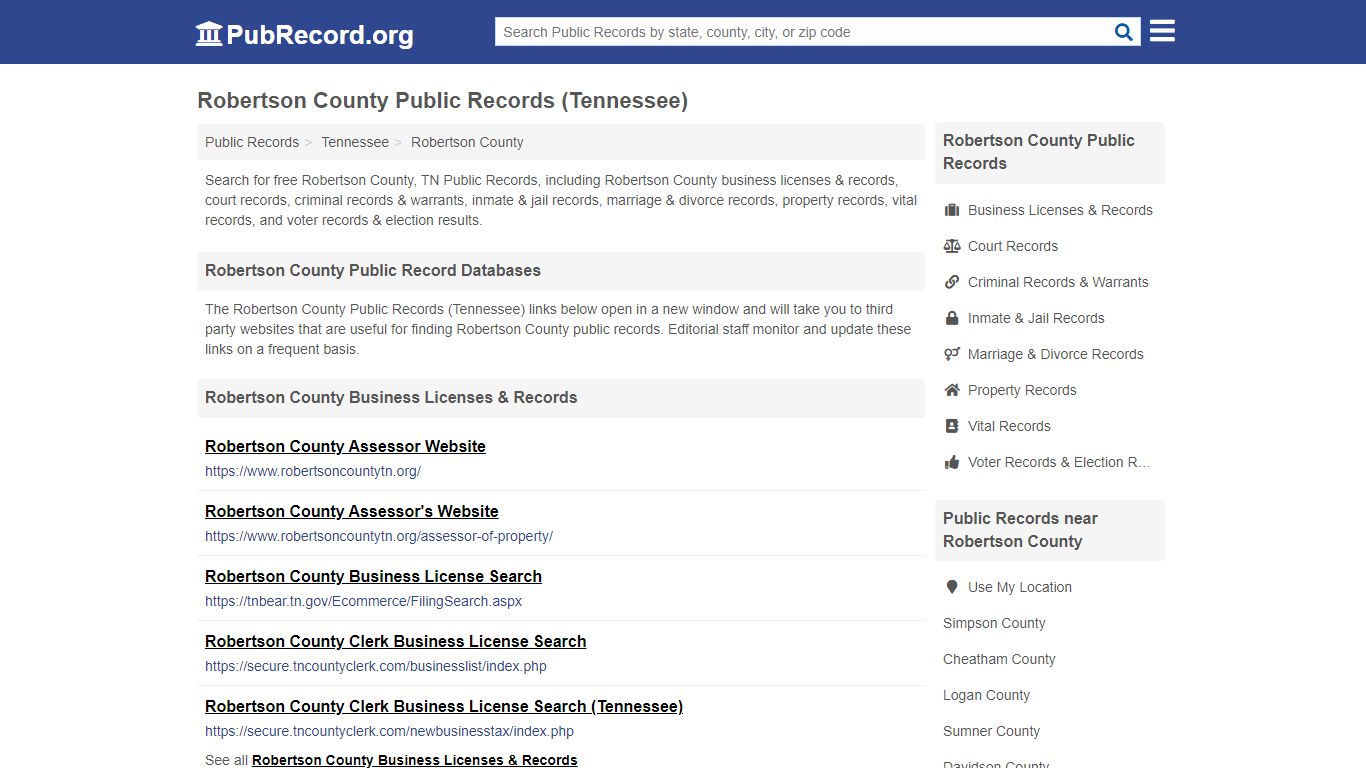See all Robertson County Business Licenses & Records
This screenshot has height=768, width=1366.
click(415, 760)
